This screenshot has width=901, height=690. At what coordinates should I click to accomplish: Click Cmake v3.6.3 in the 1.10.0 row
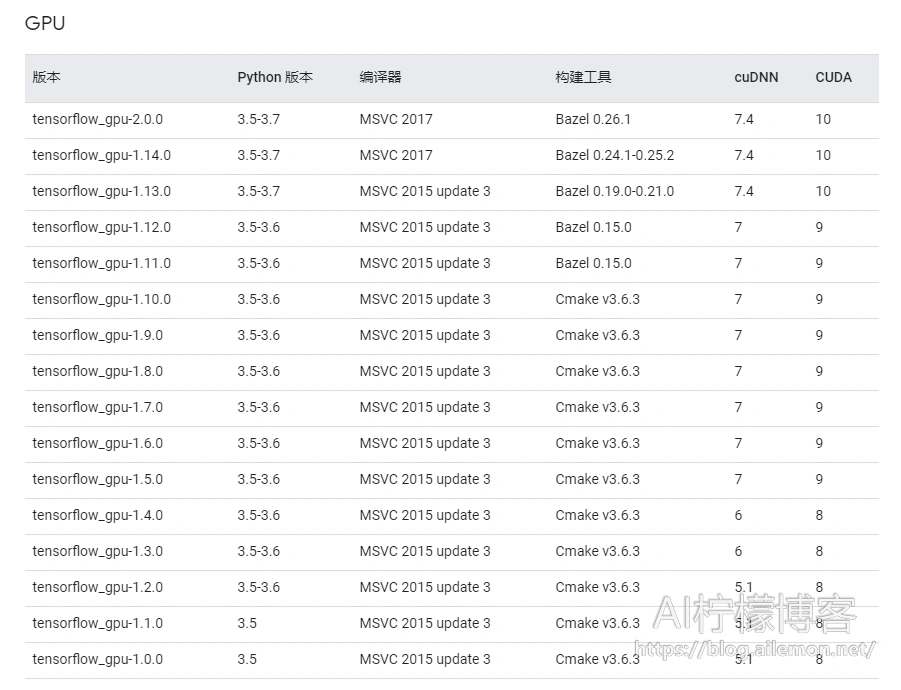coord(598,299)
